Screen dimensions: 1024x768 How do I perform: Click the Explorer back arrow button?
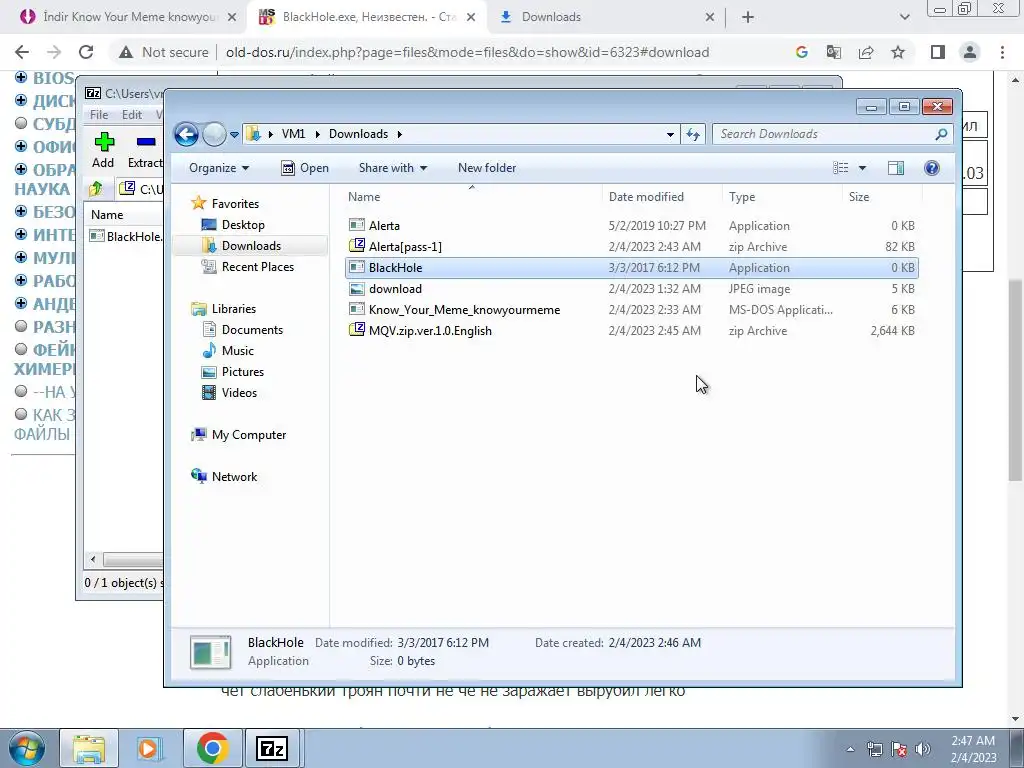tap(186, 135)
